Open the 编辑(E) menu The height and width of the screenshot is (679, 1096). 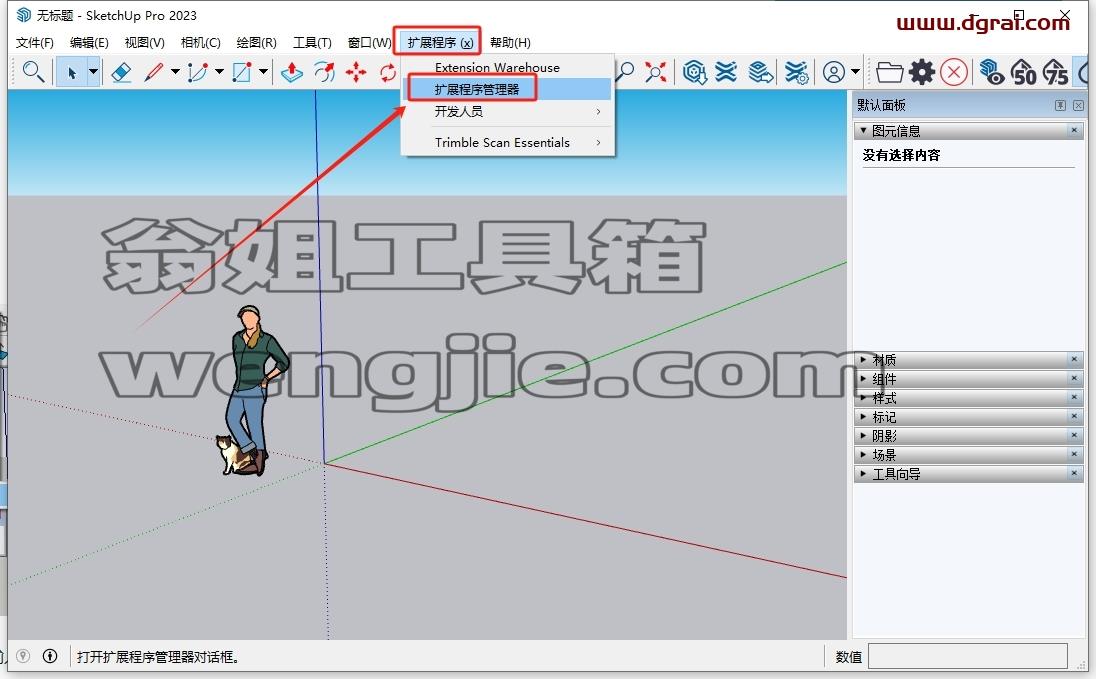point(89,43)
